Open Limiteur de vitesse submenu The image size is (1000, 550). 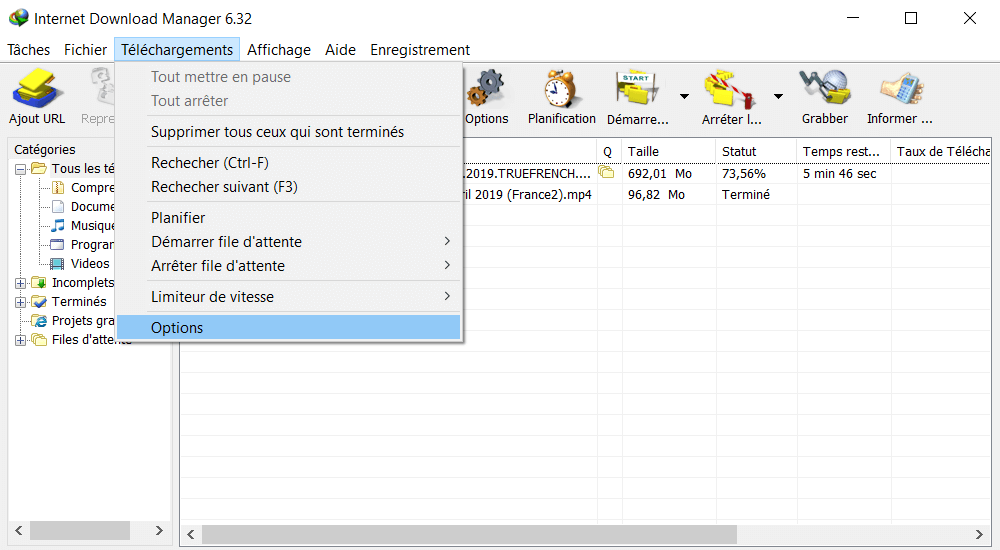point(289,297)
